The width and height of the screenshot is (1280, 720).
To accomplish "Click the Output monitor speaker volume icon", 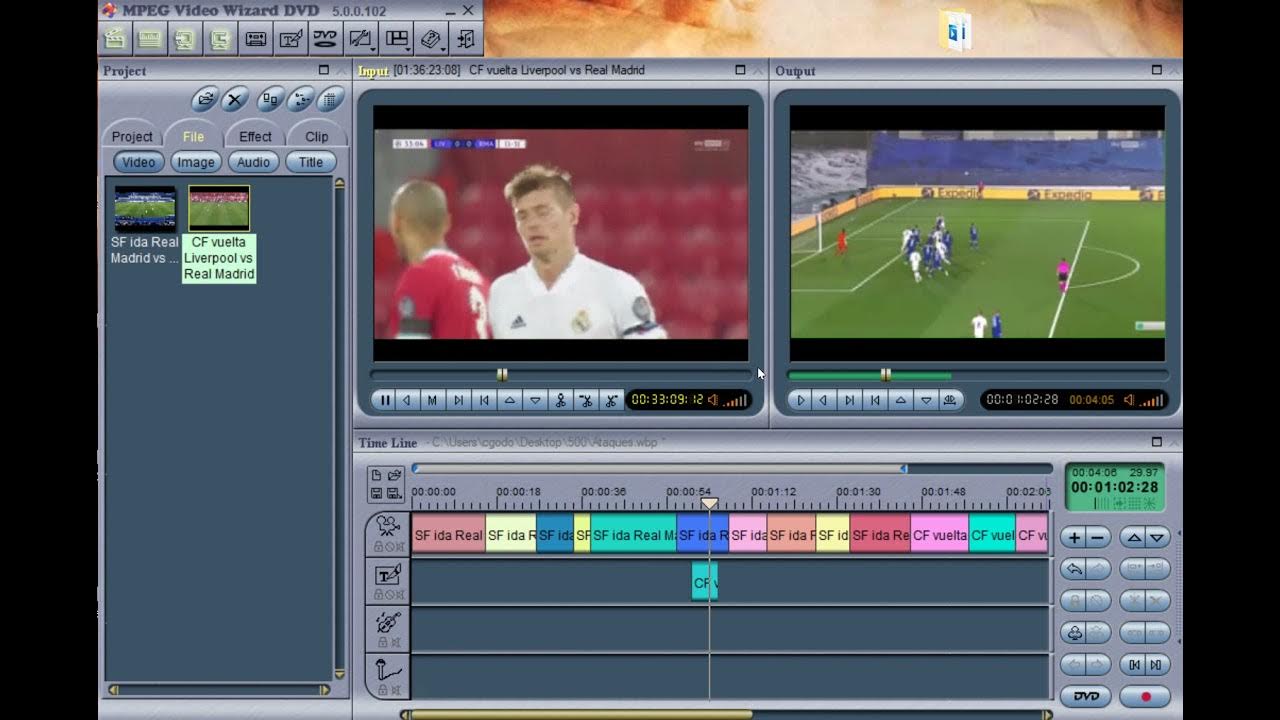I will coord(1129,400).
